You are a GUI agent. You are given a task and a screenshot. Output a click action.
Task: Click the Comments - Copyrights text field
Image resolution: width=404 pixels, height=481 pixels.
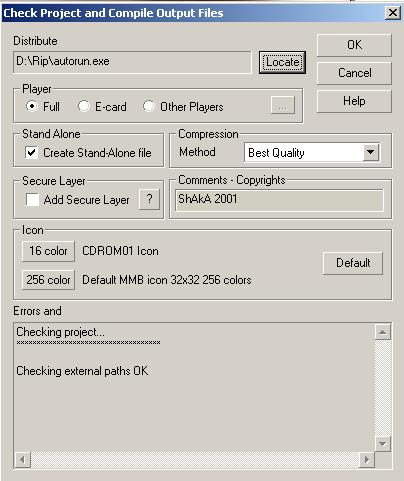(279, 200)
